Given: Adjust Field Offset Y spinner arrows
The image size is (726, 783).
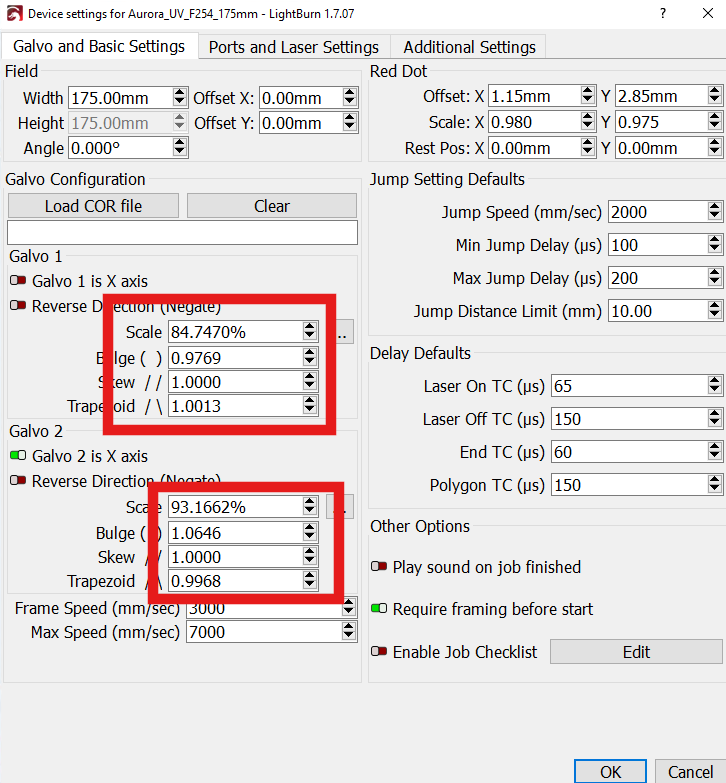Looking at the screenshot, I should (x=350, y=122).
